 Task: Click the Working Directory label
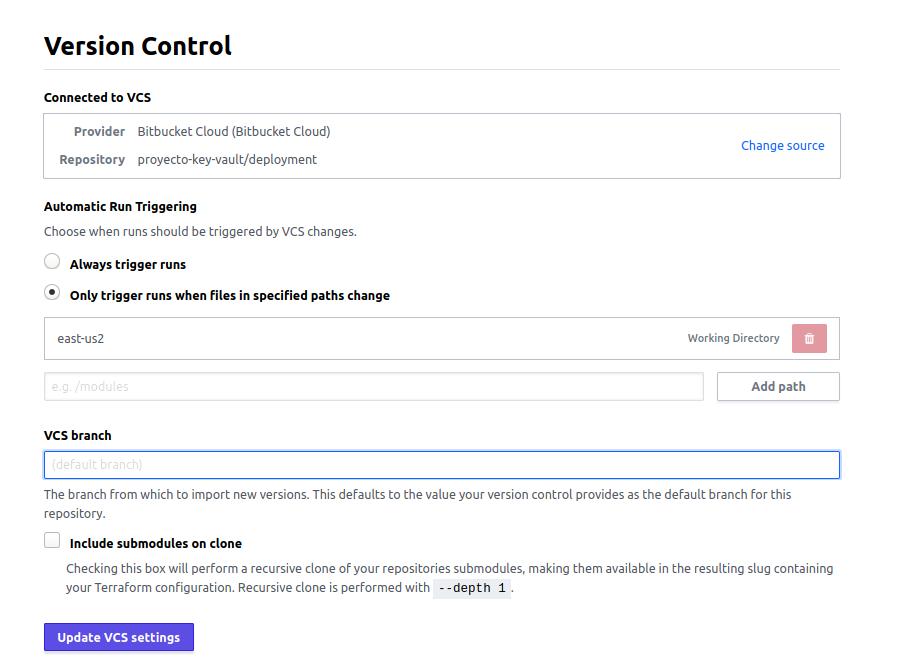tap(734, 338)
